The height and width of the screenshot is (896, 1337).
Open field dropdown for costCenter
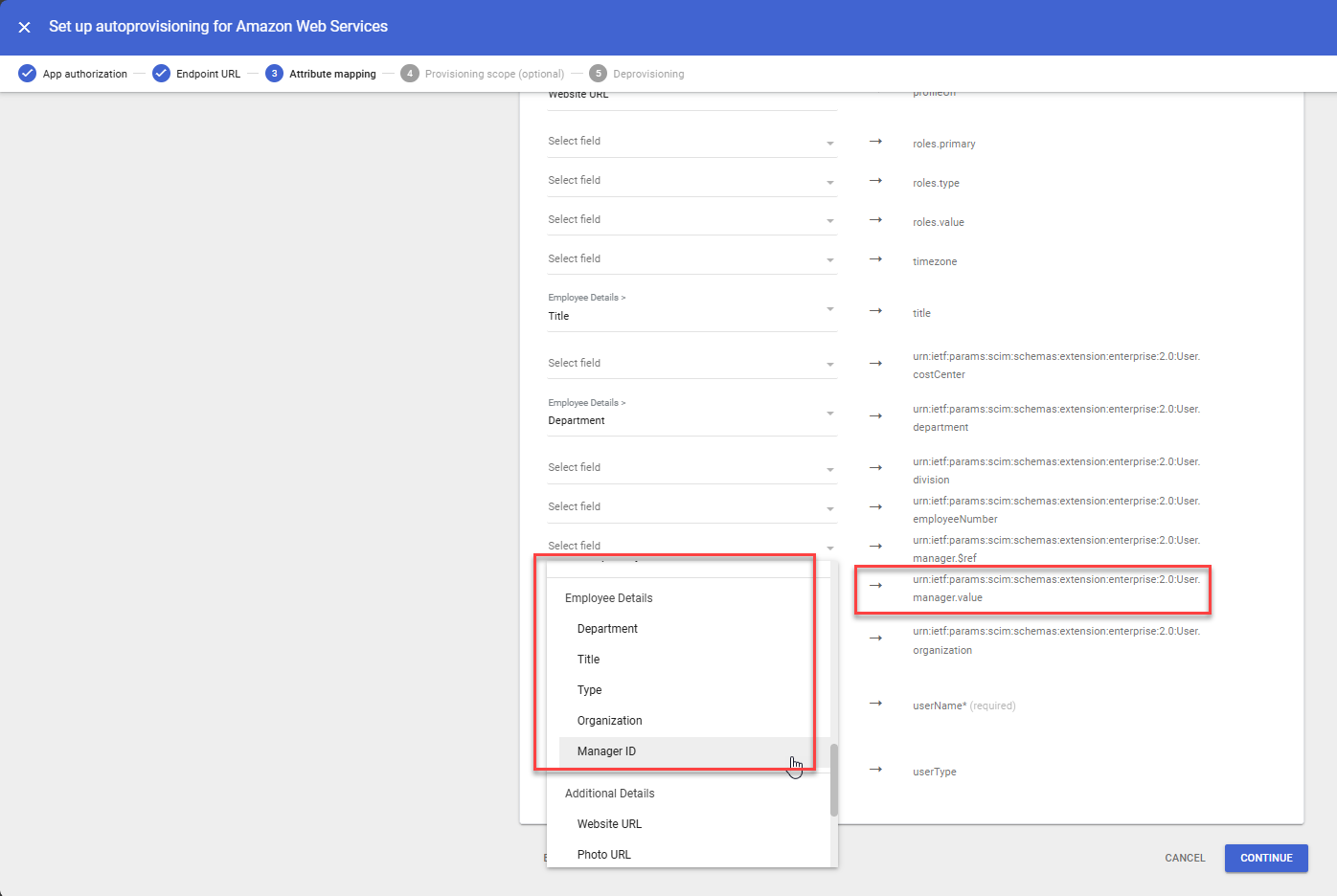coord(692,364)
